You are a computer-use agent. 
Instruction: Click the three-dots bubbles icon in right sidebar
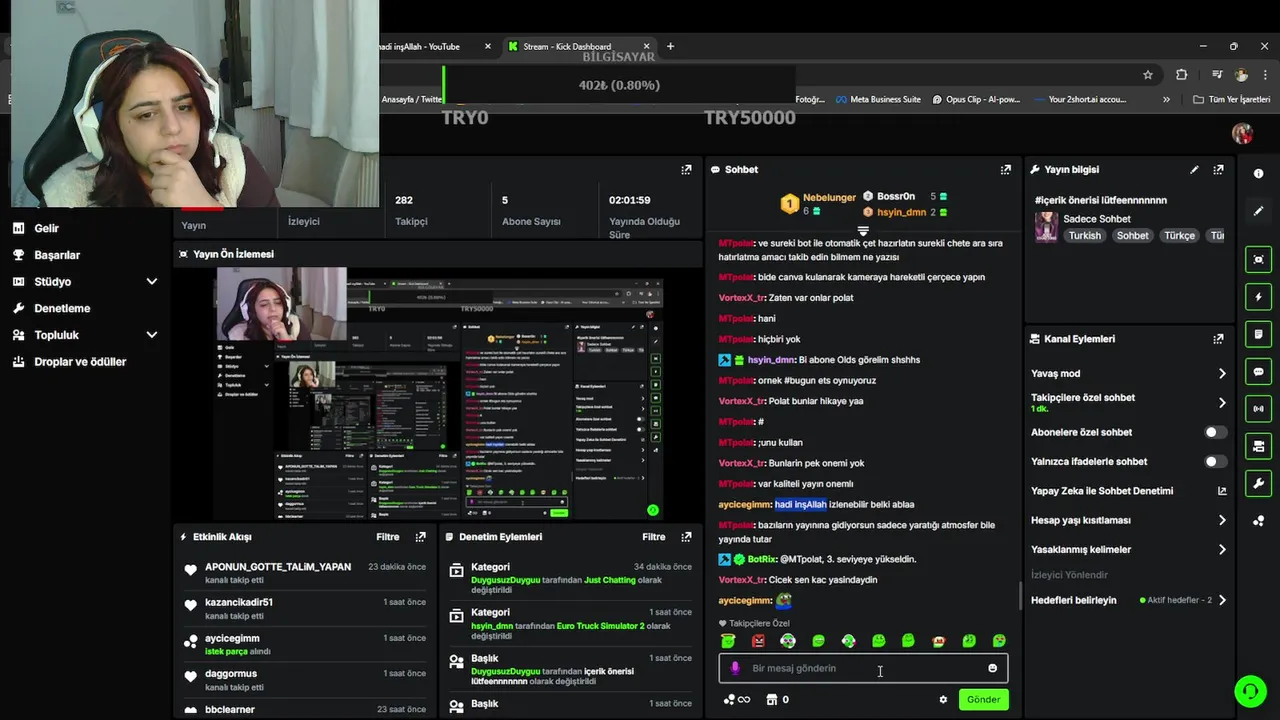pyautogui.click(x=1258, y=520)
